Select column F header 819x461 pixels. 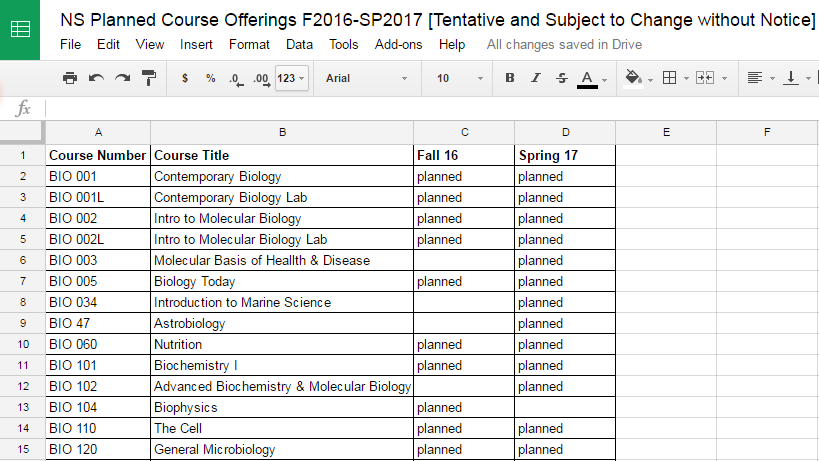(x=767, y=133)
